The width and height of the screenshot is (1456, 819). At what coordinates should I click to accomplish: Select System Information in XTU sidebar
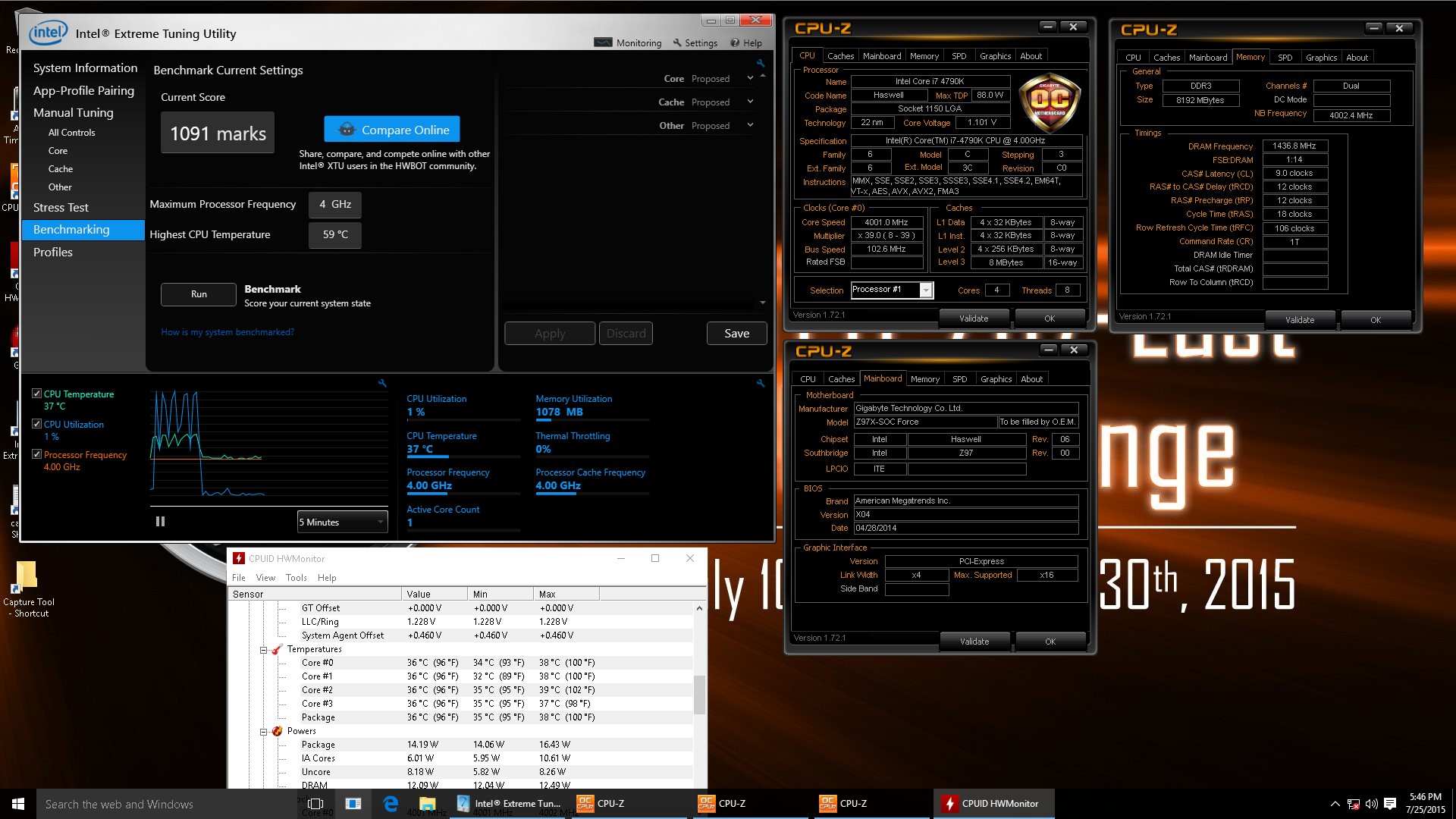[85, 67]
